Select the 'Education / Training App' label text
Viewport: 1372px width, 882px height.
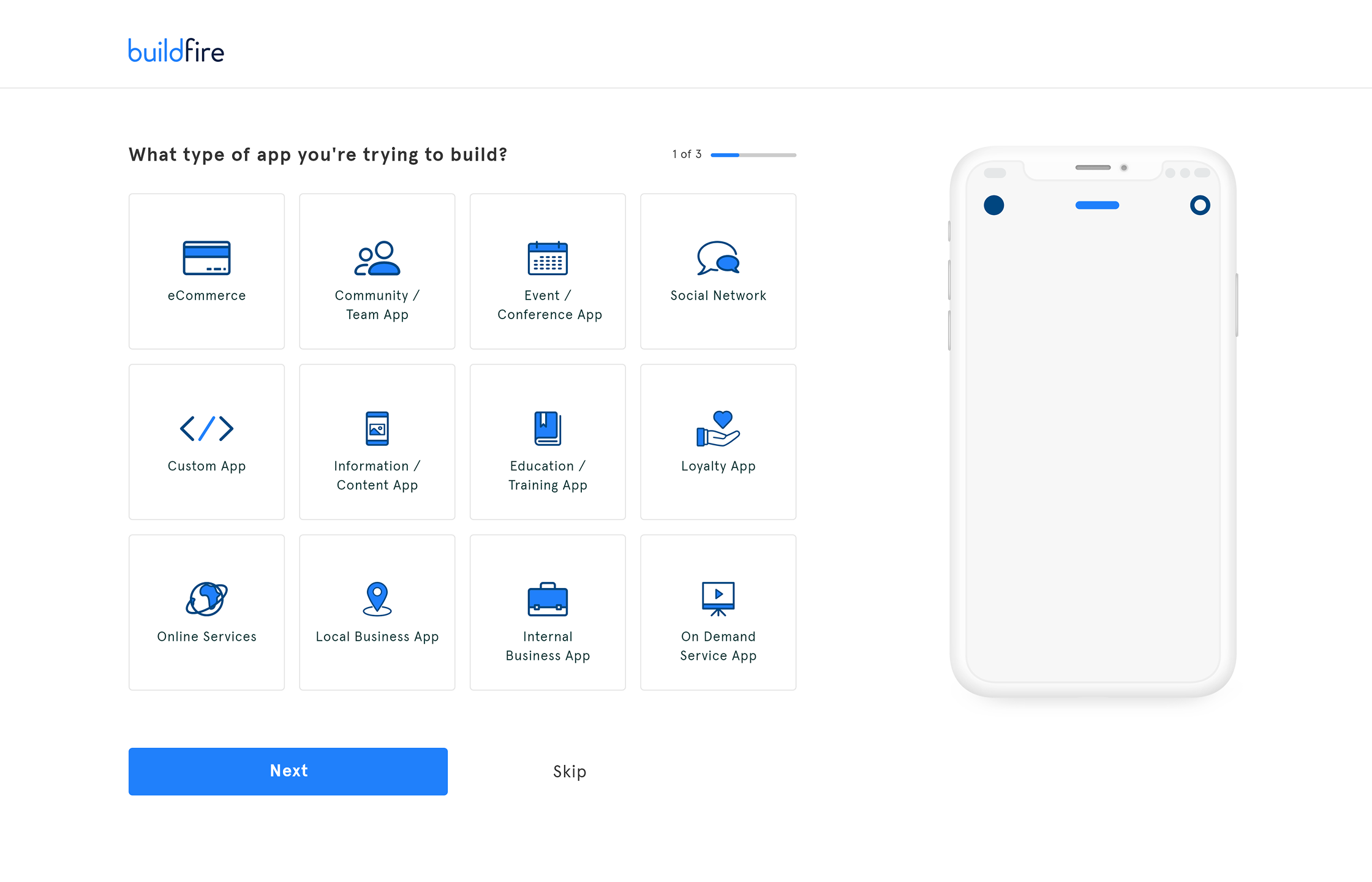(548, 475)
